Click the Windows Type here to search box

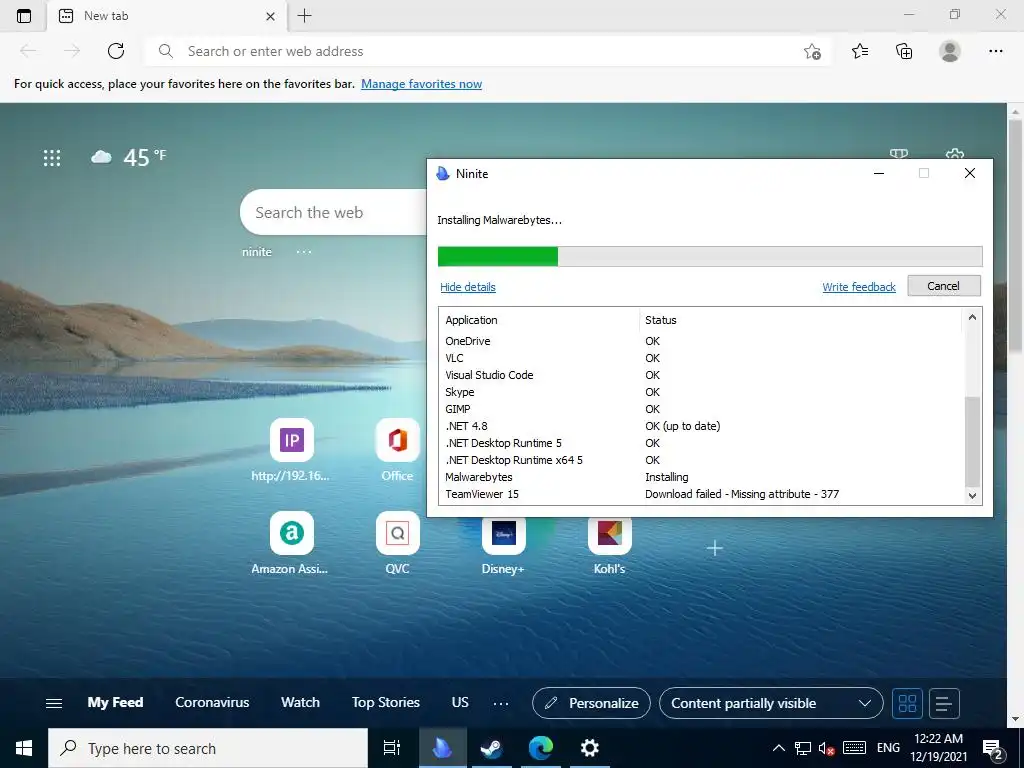208,748
